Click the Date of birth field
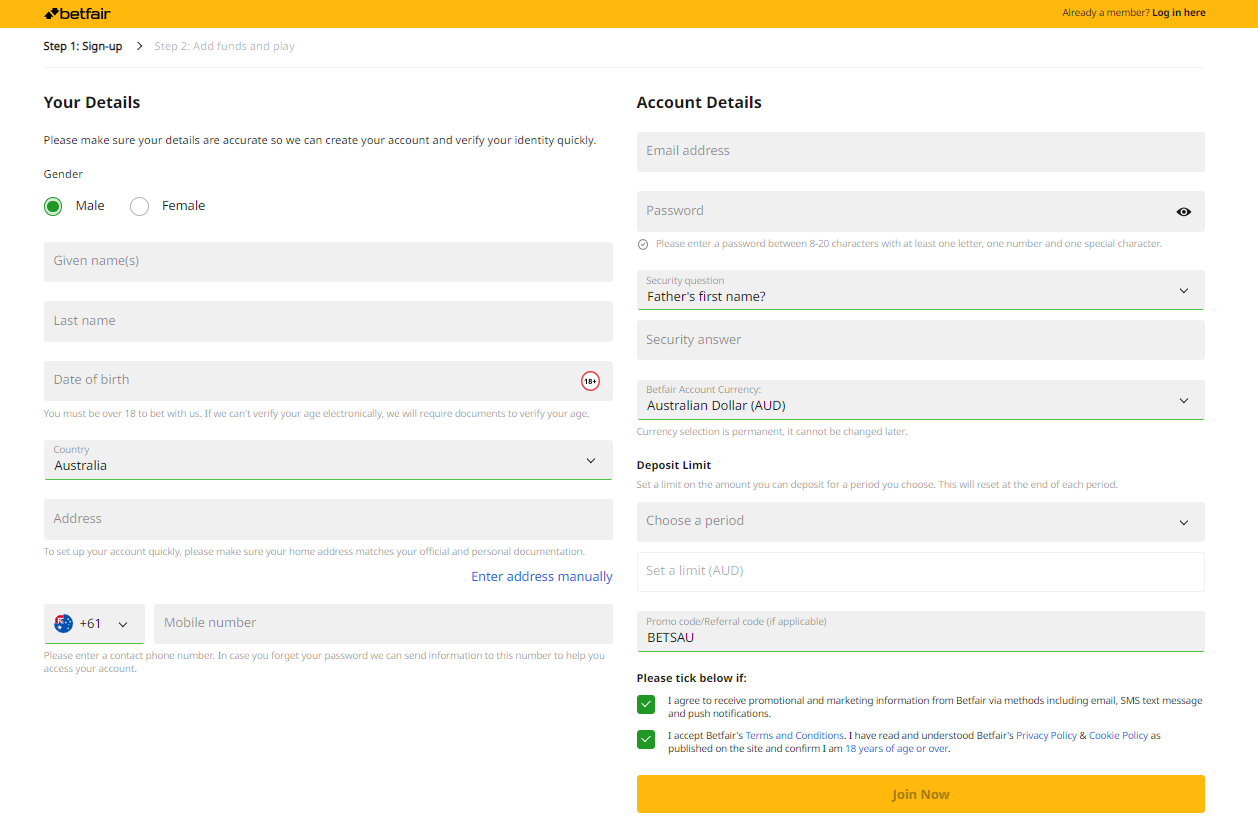1258x830 pixels. click(x=328, y=381)
